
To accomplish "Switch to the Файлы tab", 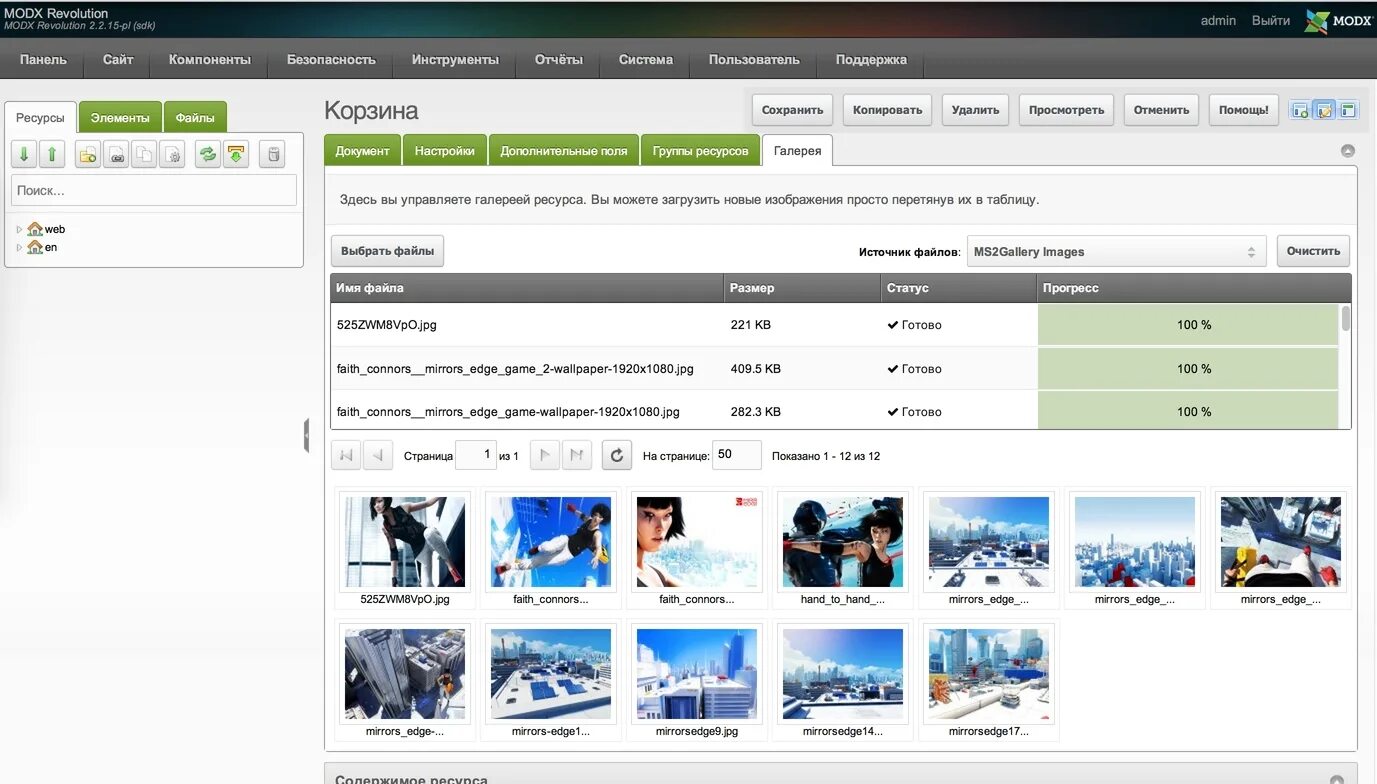I will 195,117.
